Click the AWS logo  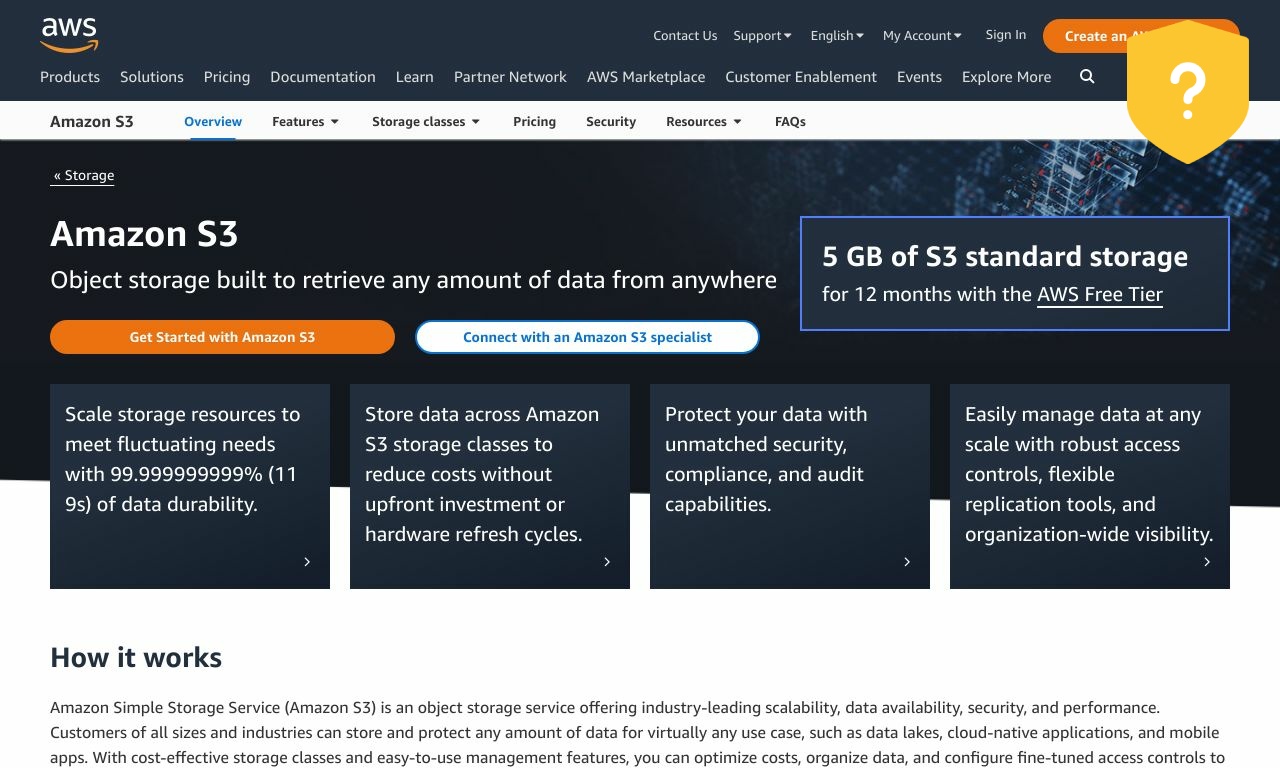[x=69, y=35]
